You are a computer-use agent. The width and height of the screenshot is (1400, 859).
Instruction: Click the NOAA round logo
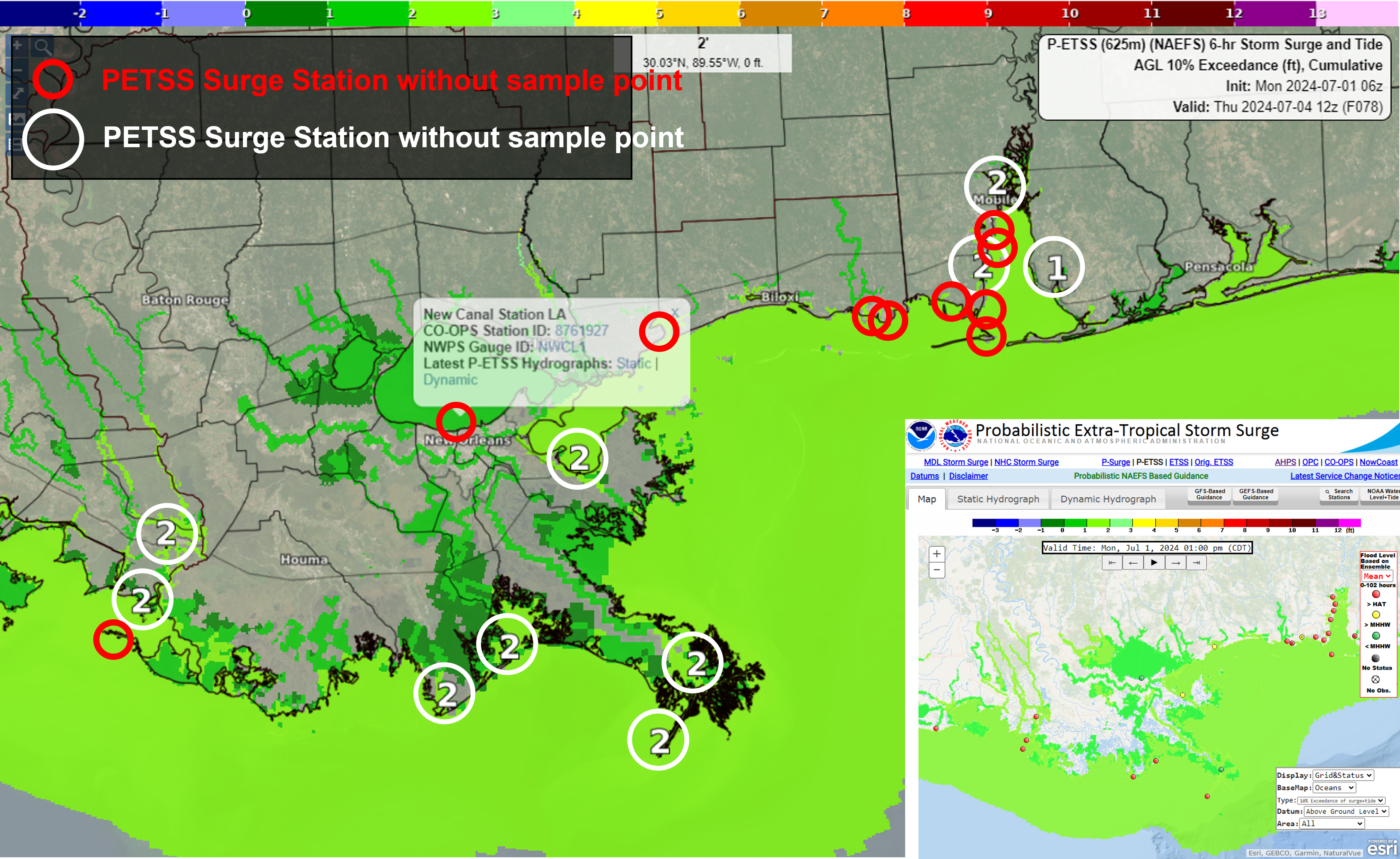click(921, 436)
